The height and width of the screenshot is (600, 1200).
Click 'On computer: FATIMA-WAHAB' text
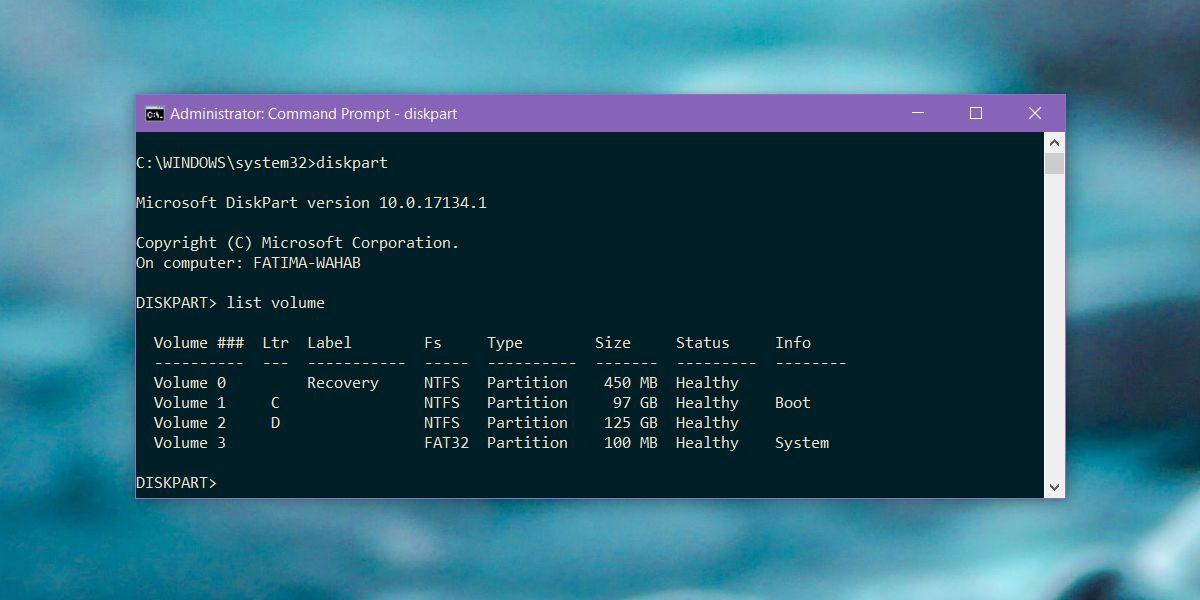(x=248, y=263)
